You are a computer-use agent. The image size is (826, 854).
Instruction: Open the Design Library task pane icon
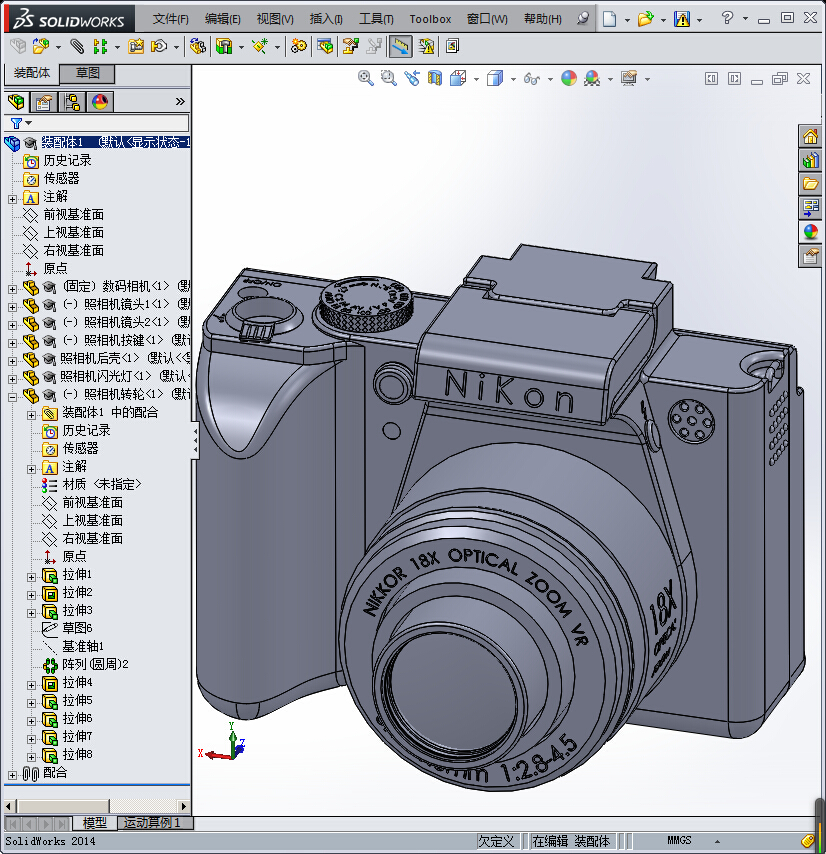(810, 160)
